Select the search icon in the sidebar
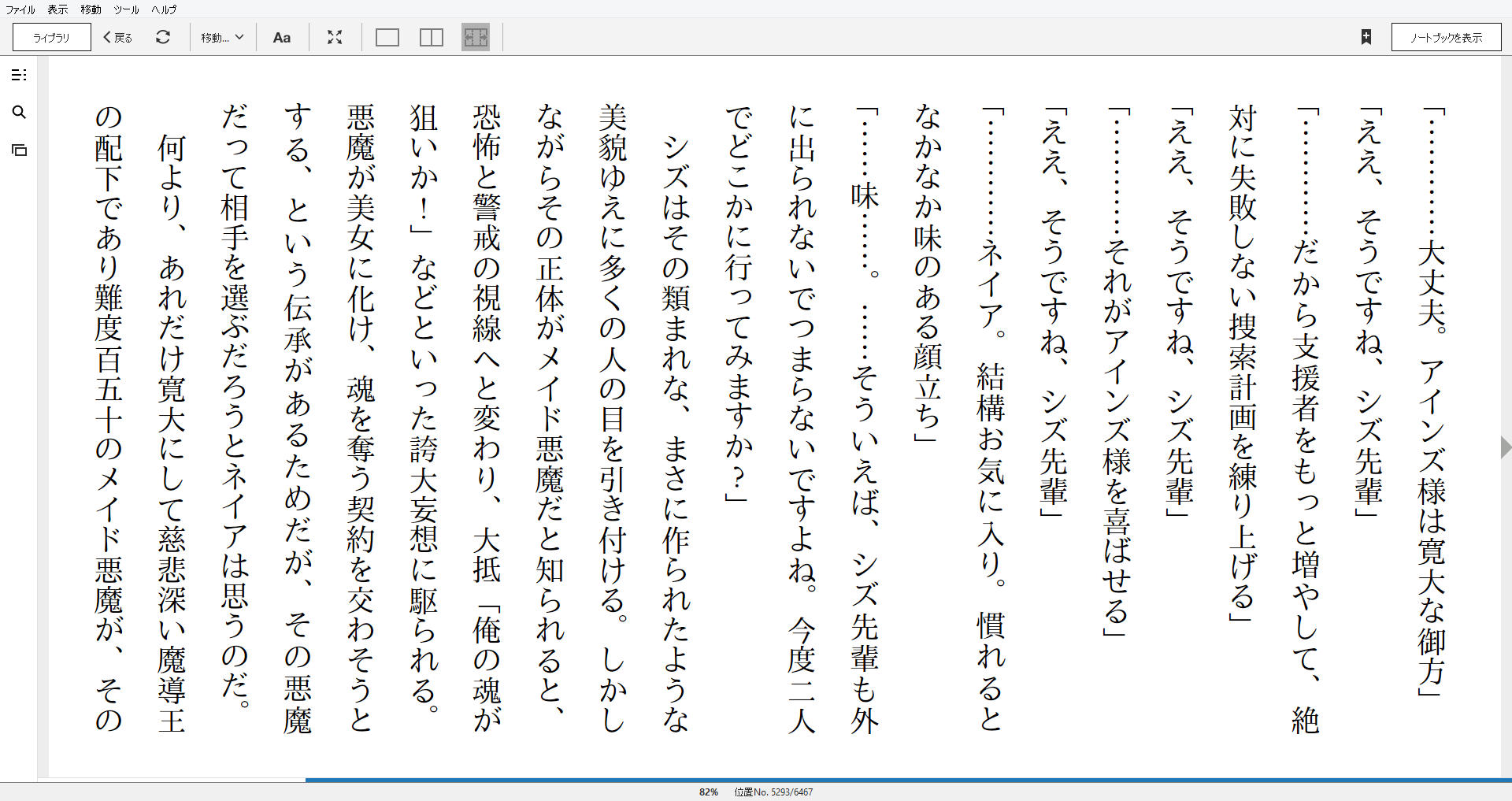1512x801 pixels. (x=20, y=113)
